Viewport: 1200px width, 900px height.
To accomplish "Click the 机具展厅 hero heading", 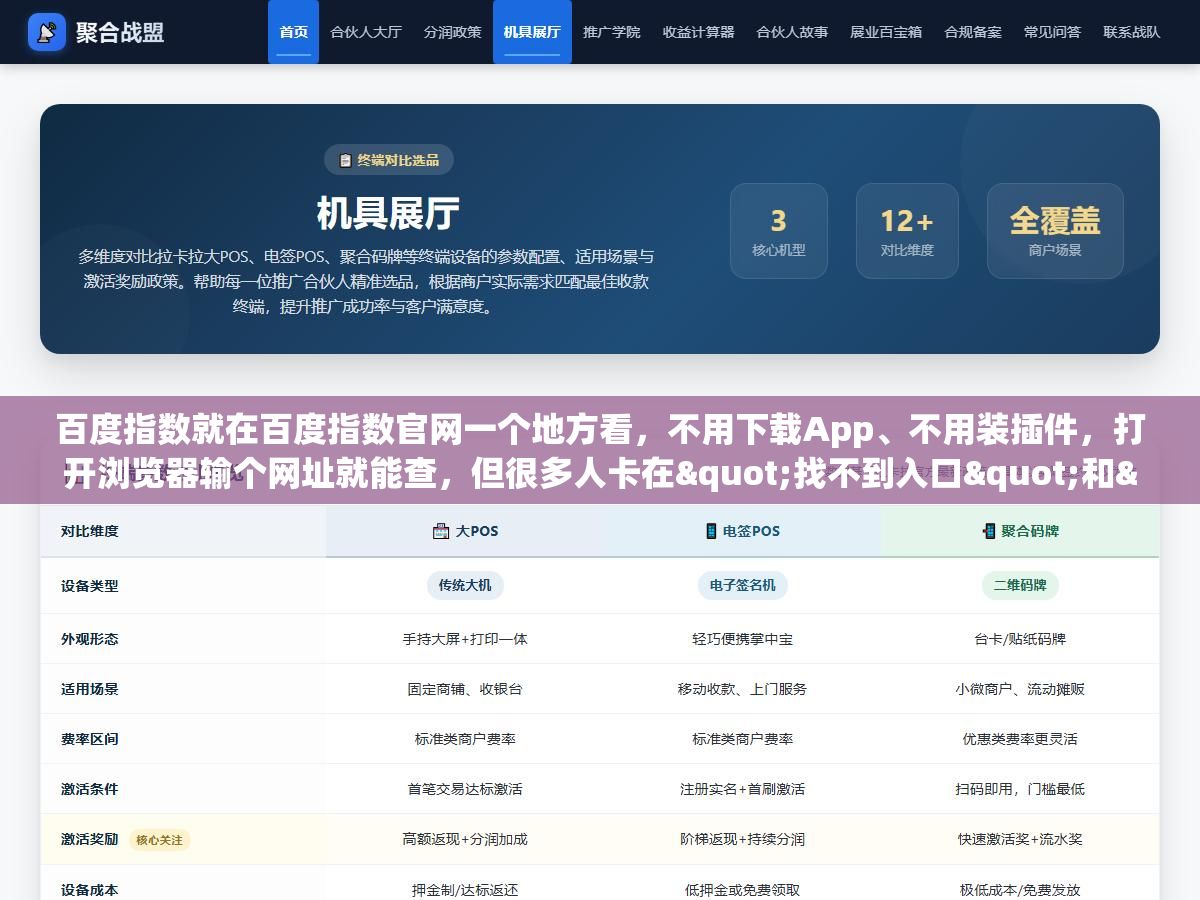I will click(x=388, y=213).
